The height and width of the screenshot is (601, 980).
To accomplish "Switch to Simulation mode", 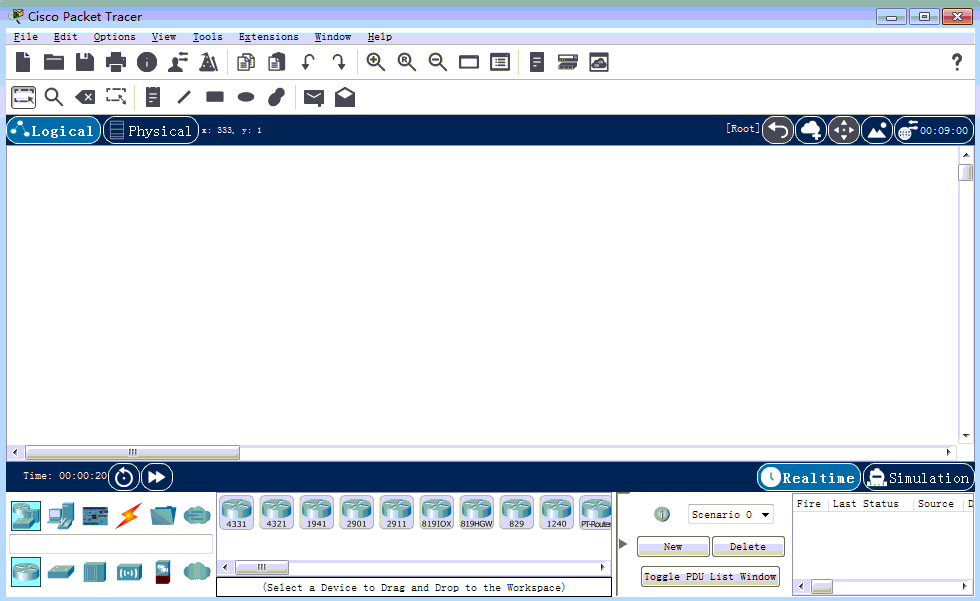I will 919,478.
